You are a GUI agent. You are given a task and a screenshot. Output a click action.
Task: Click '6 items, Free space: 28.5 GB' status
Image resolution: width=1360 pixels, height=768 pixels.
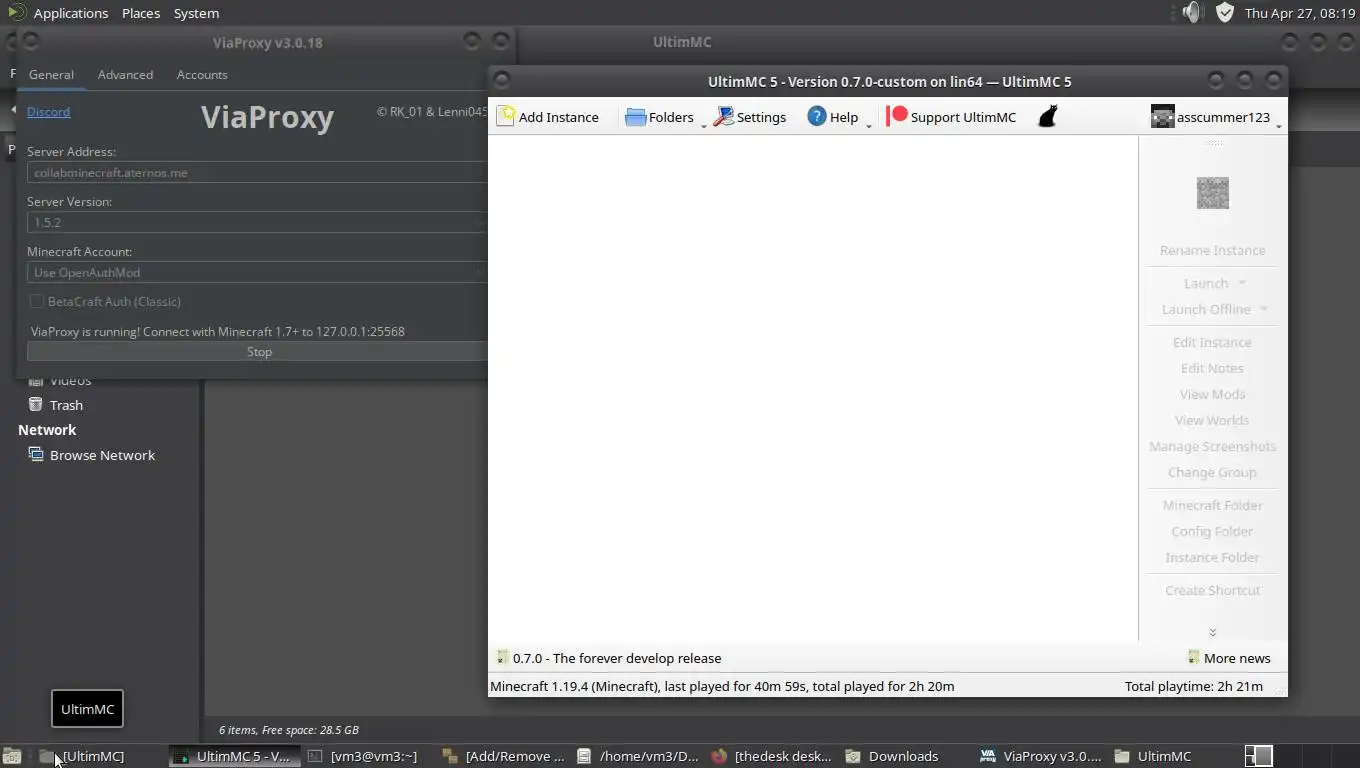289,730
